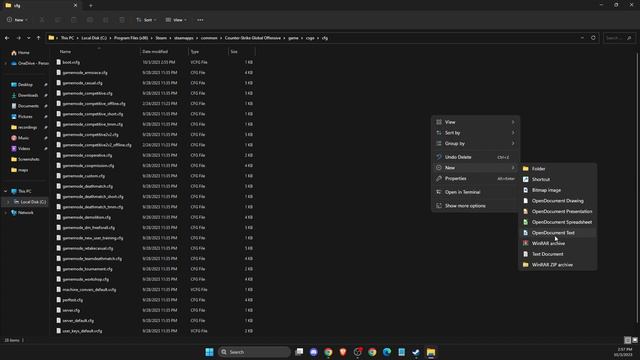640x360 pixels.
Task: Click the Refresh button by address bar
Action: tap(593, 38)
